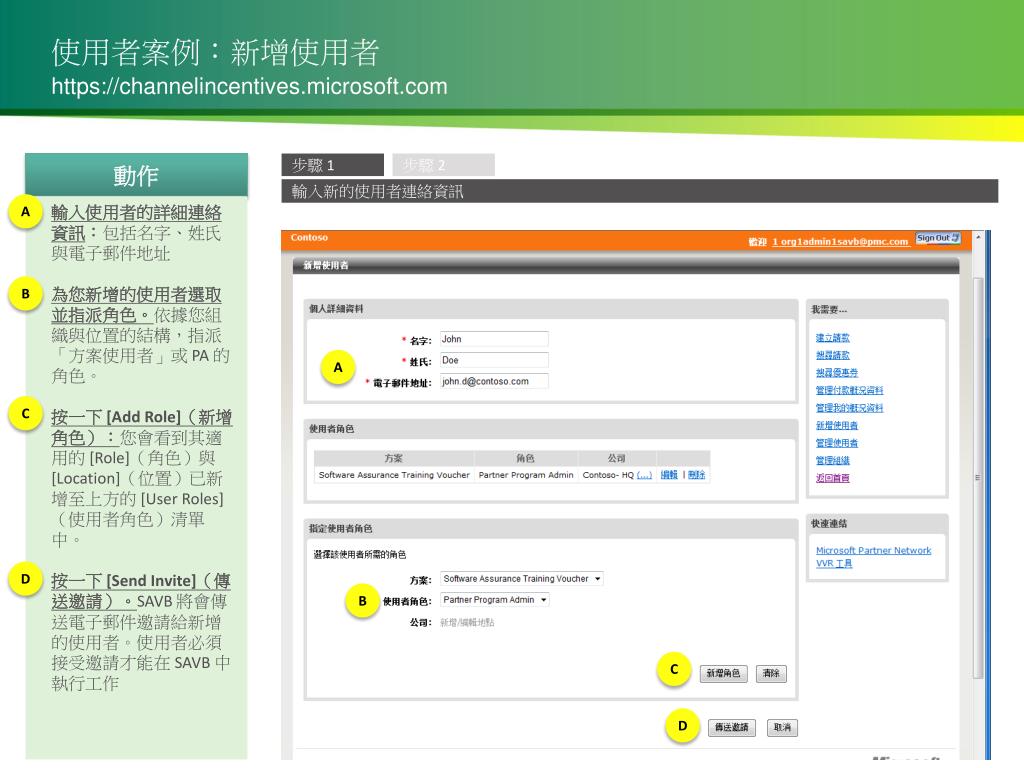
Task: Open the 使用者角色 dropdown showing Partner Program Admin
Action: pyautogui.click(x=494, y=600)
